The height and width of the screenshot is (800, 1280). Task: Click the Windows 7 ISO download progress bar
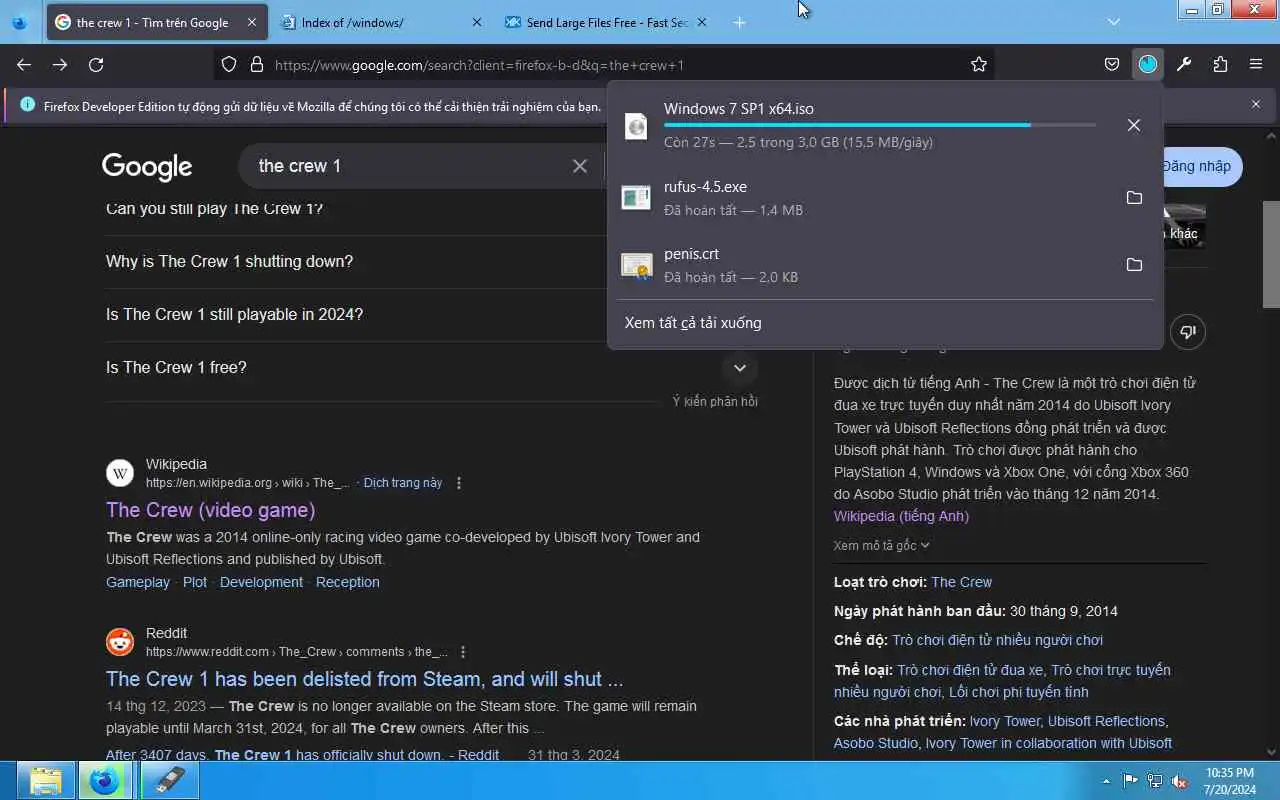click(x=880, y=125)
